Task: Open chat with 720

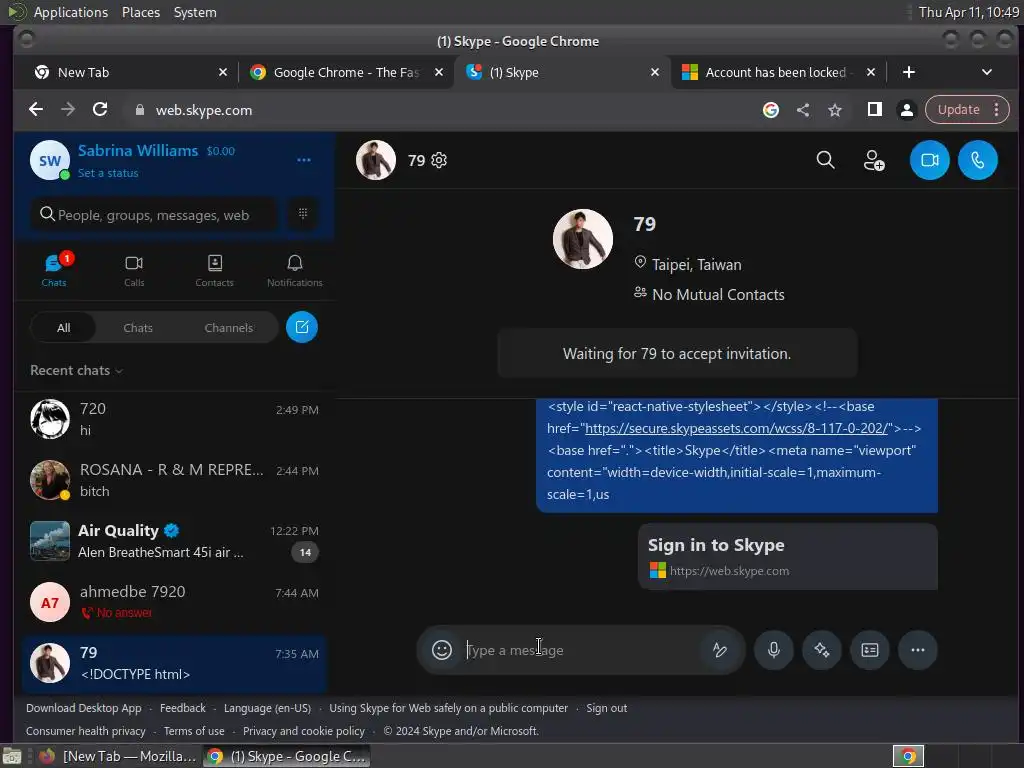Action: coord(174,419)
